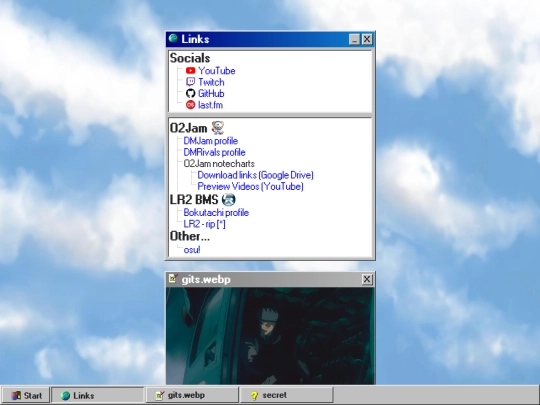Click the LR2 BMS round icon
The height and width of the screenshot is (405, 540).
tap(228, 199)
